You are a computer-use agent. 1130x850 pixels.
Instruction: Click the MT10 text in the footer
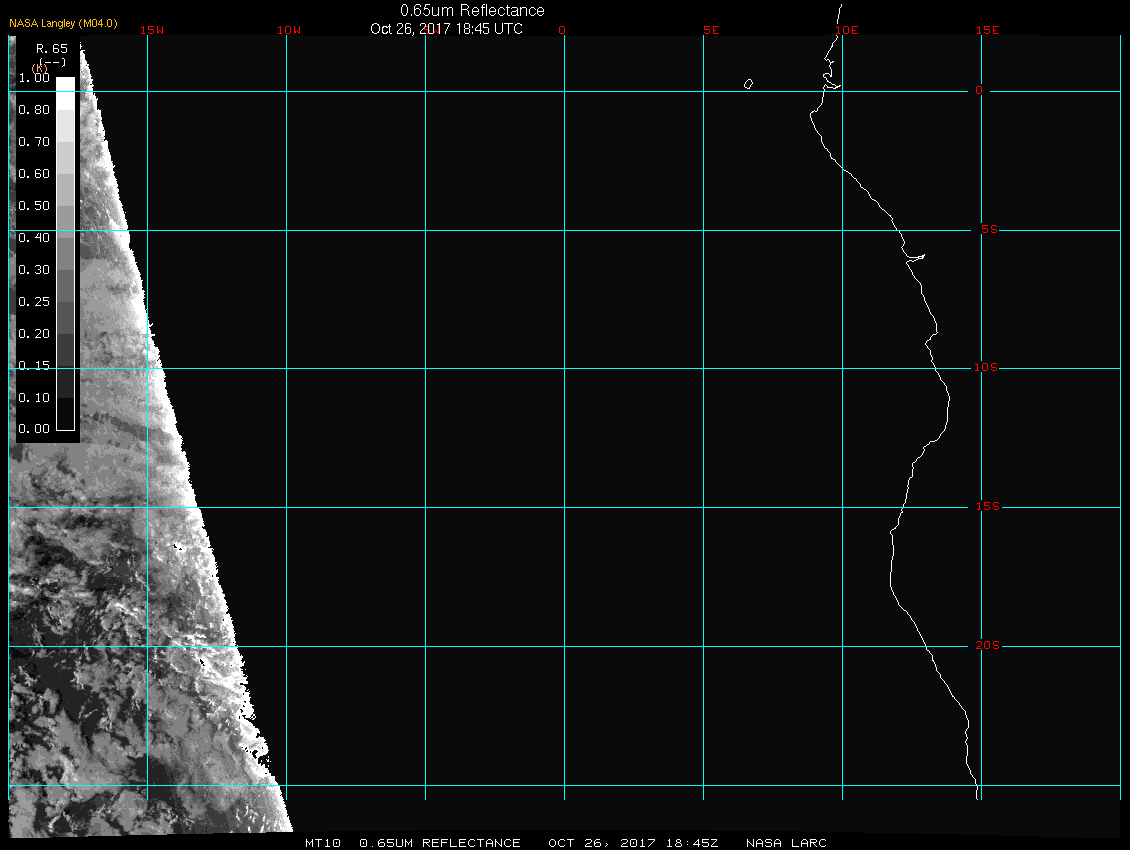[323, 843]
